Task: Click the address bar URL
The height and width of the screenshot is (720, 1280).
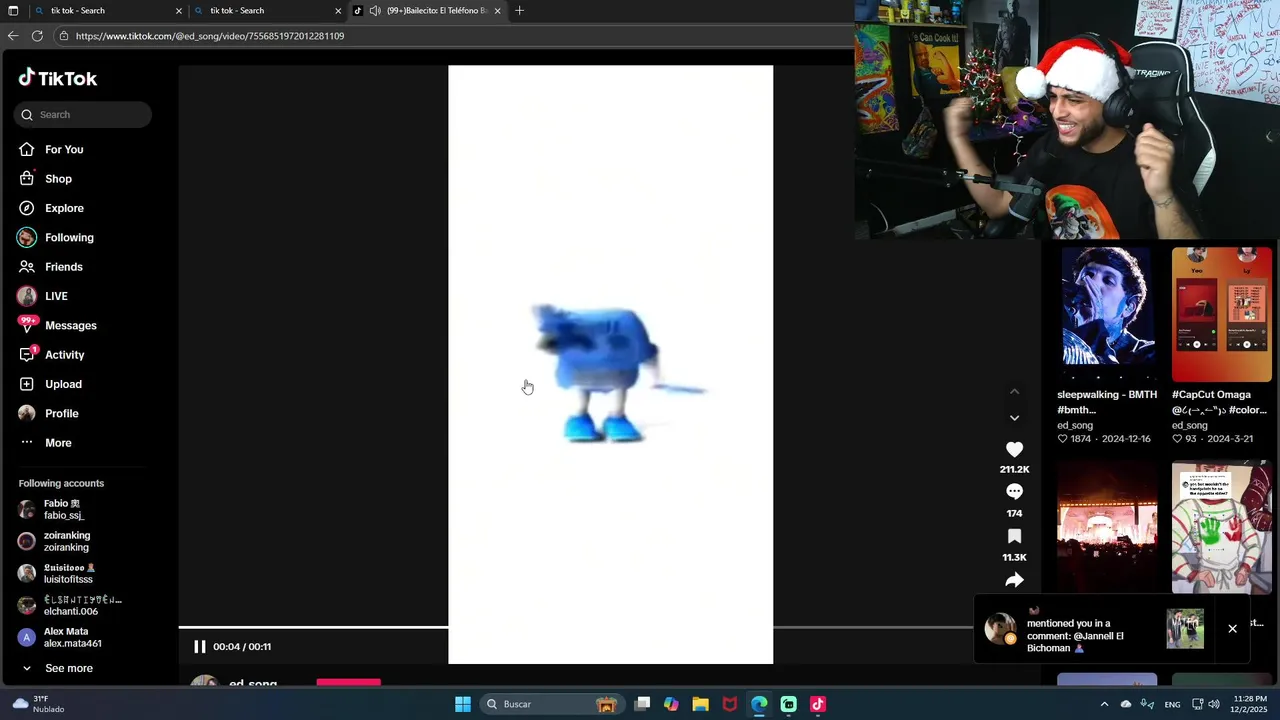Action: (x=210, y=36)
